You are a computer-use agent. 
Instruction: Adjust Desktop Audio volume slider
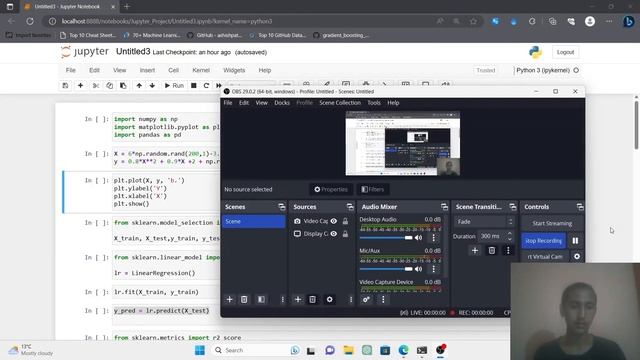pyautogui.click(x=386, y=238)
